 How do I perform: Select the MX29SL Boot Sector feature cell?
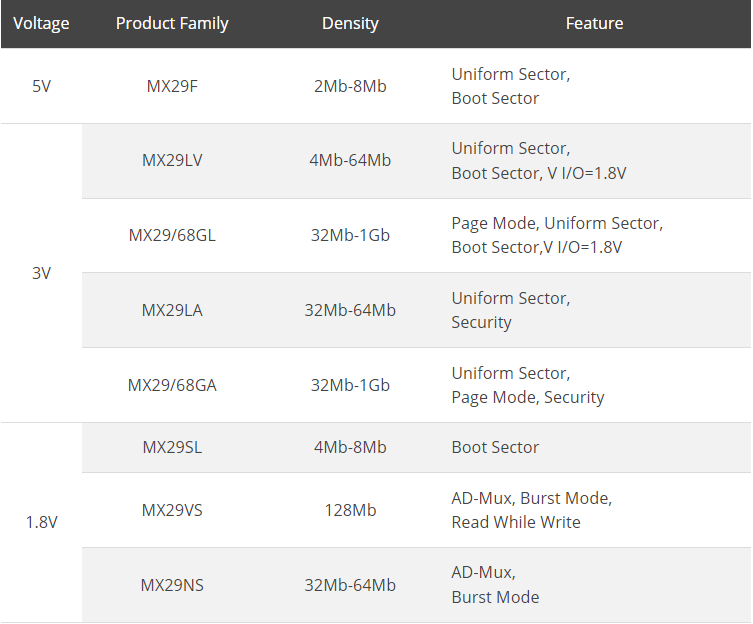click(x=495, y=447)
